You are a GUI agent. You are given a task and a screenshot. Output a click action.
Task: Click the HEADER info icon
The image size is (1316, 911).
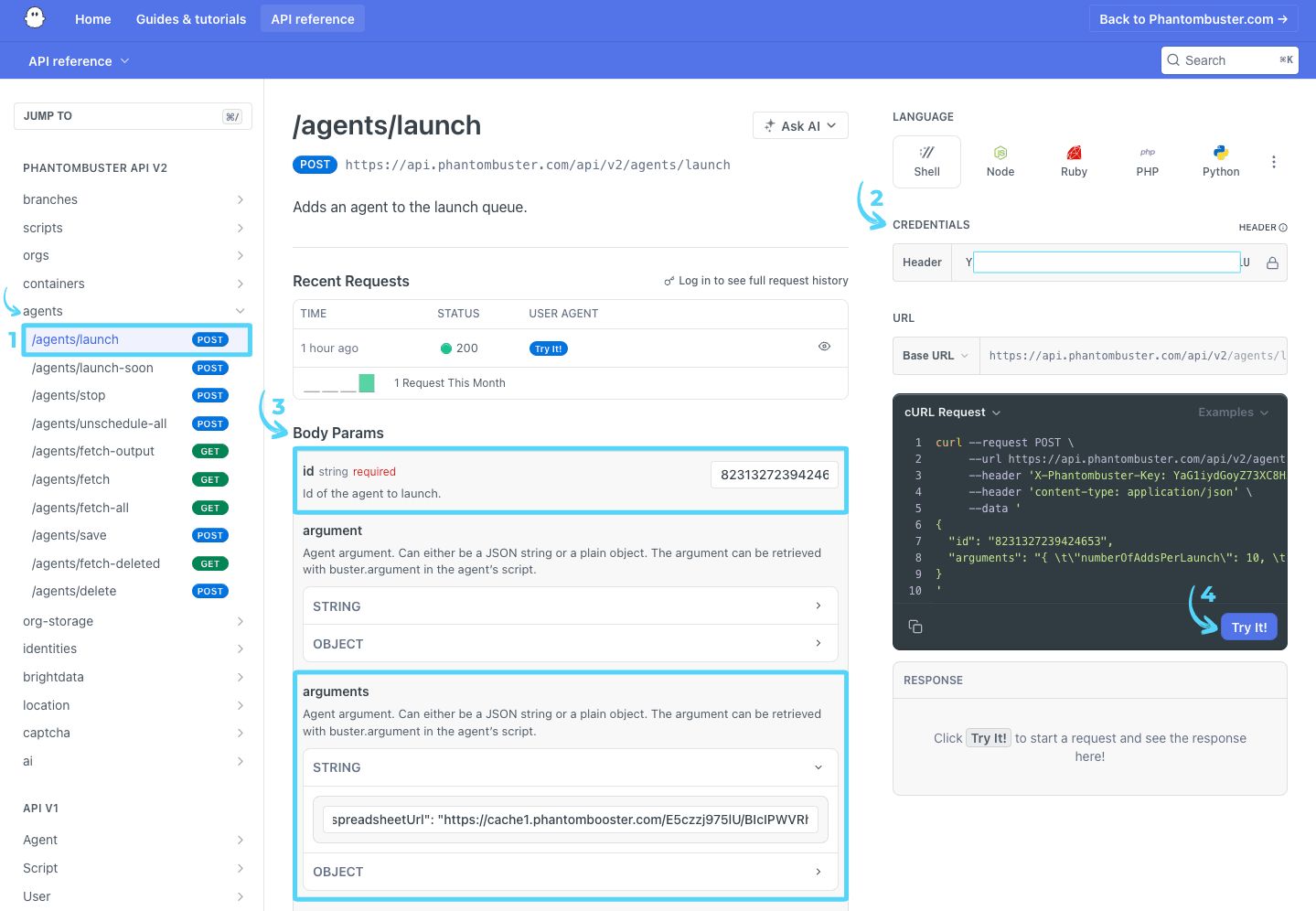click(x=1283, y=228)
